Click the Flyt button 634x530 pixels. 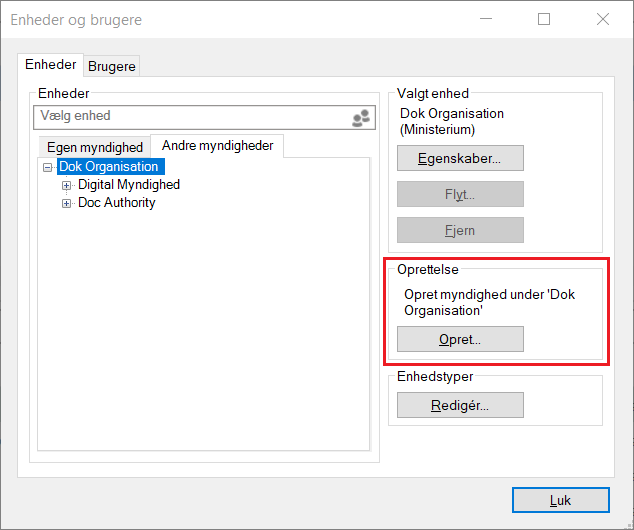[x=460, y=194]
